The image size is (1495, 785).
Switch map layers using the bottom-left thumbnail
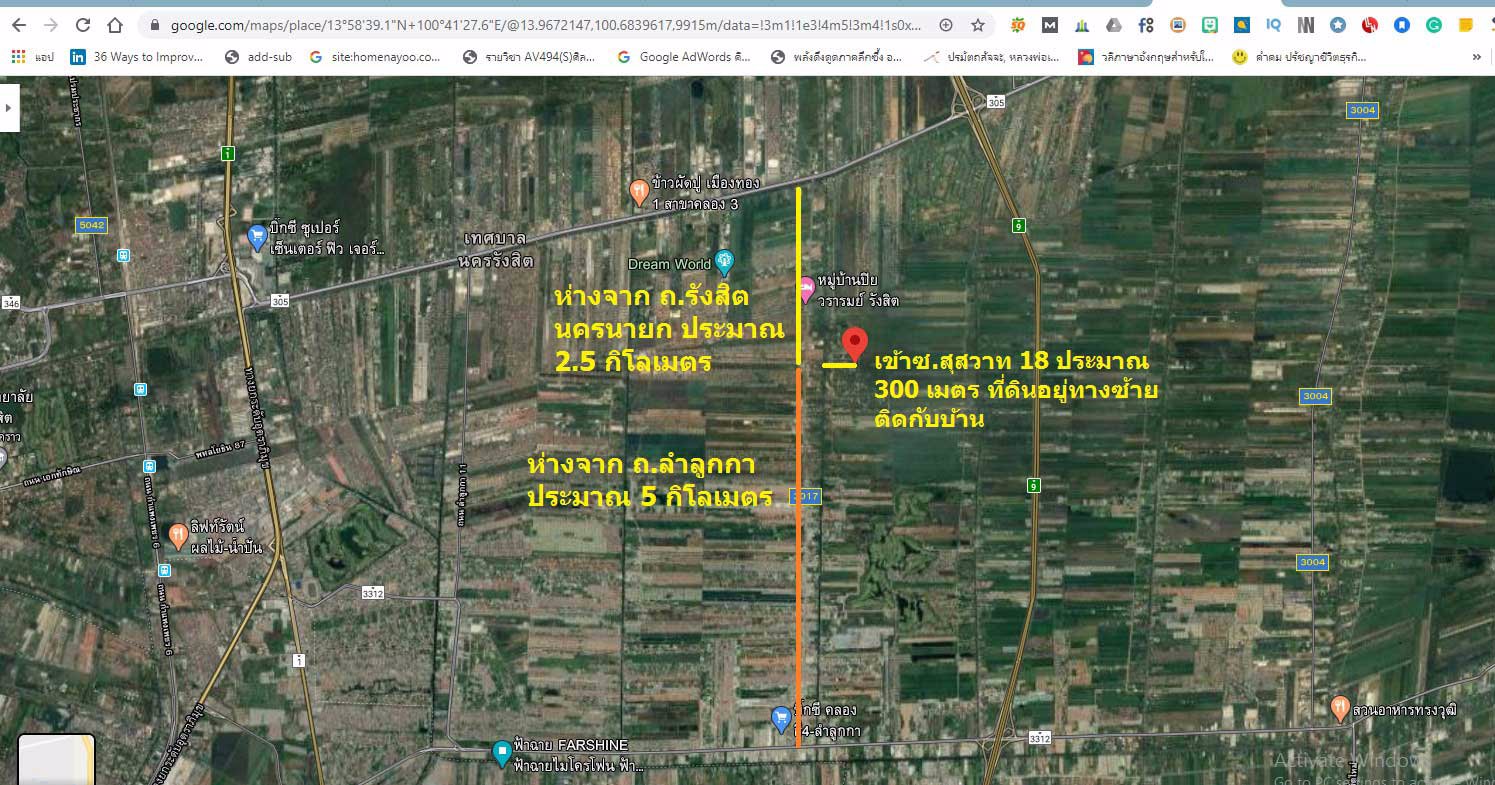56,762
